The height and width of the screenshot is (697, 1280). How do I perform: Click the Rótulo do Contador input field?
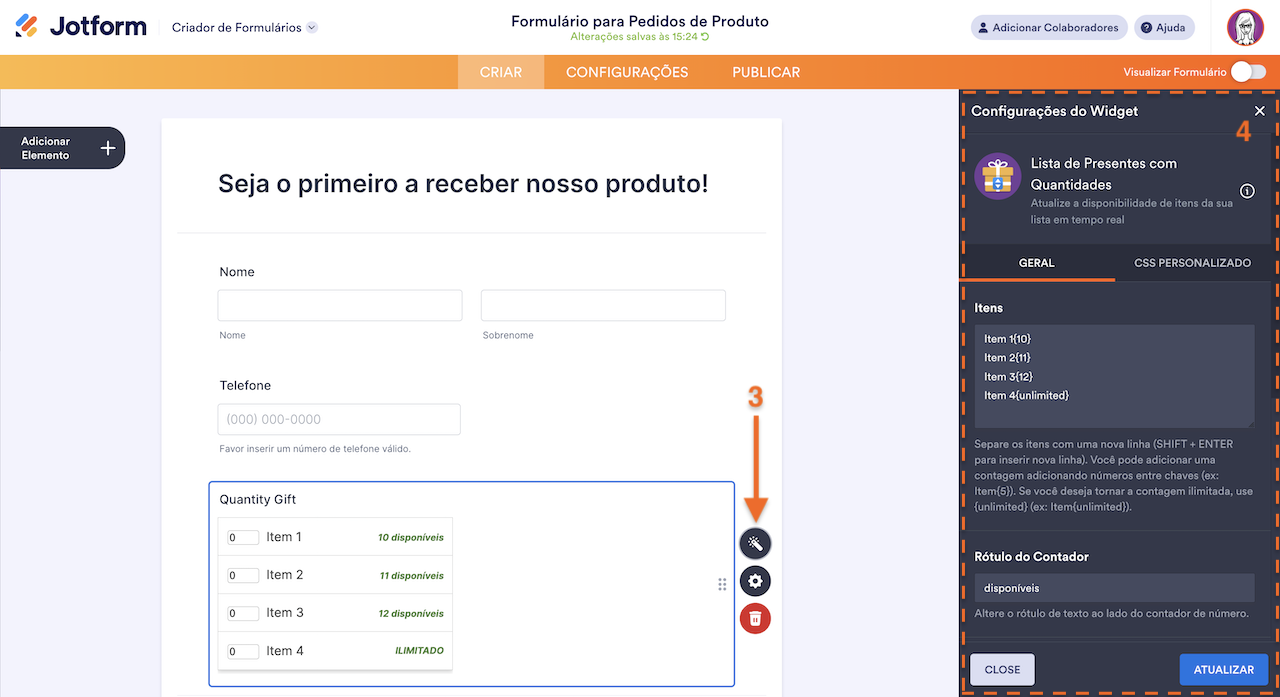click(1114, 588)
